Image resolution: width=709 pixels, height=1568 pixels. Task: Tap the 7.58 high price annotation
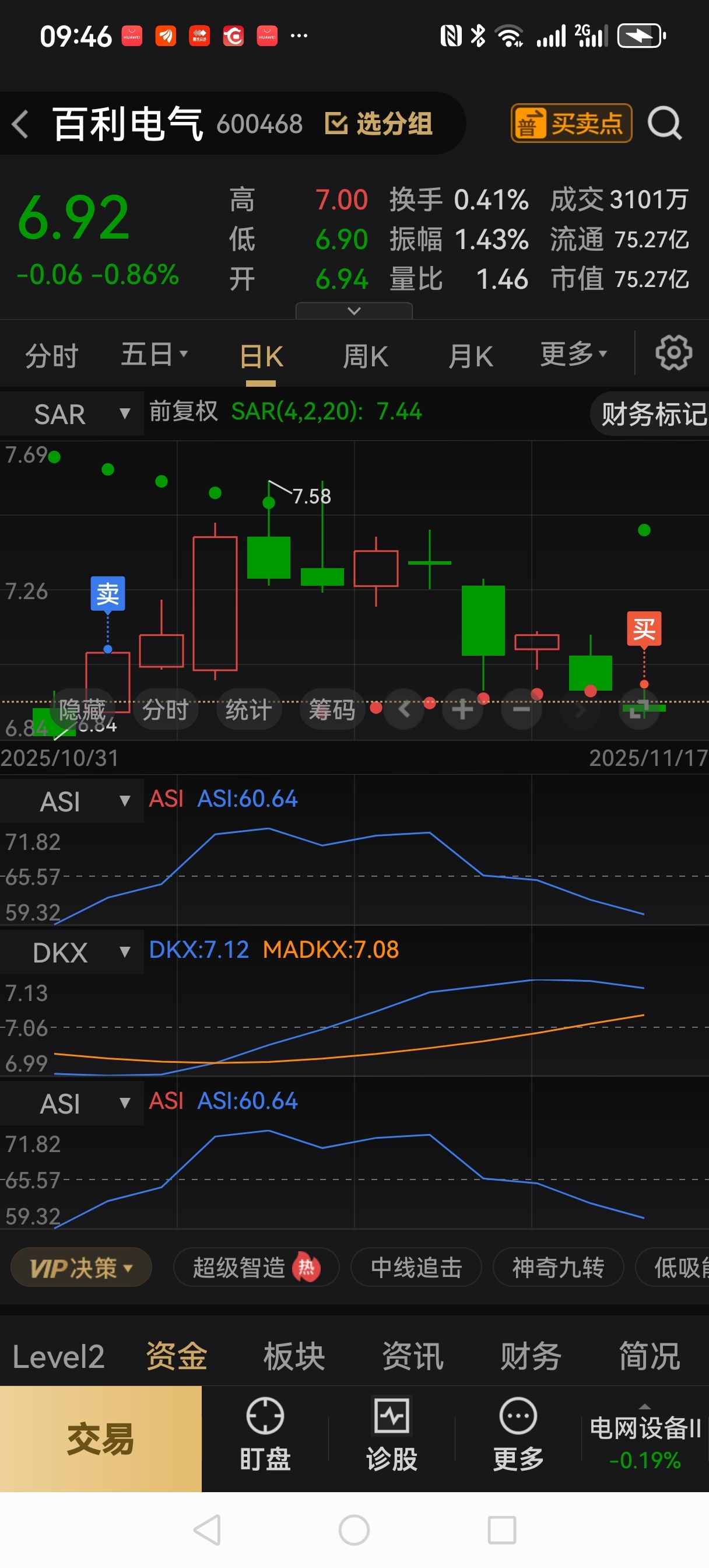click(311, 496)
